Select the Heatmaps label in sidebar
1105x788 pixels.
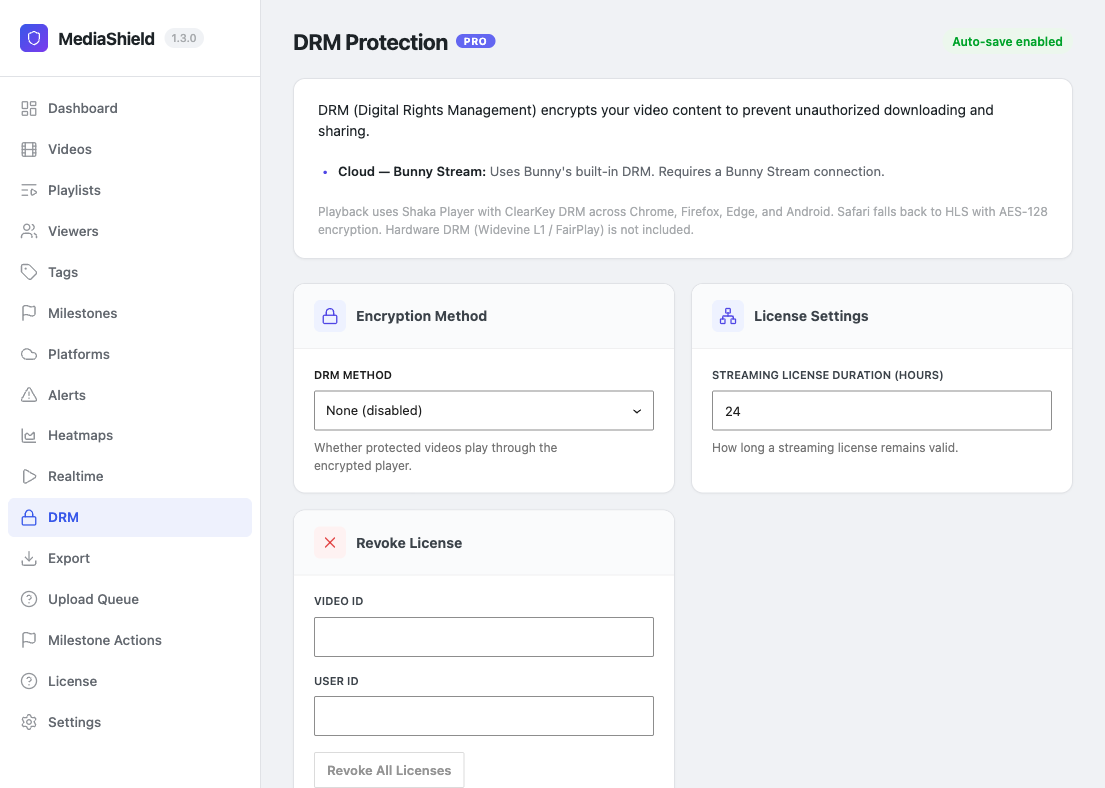[x=80, y=436]
